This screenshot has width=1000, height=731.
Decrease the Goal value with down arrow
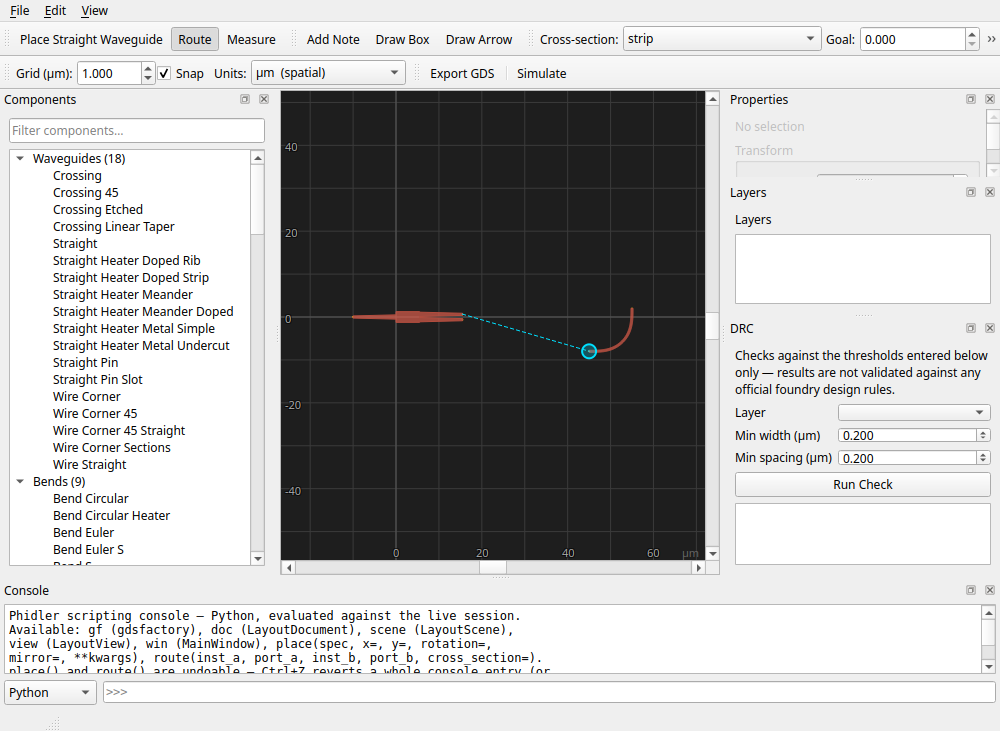pos(971,44)
